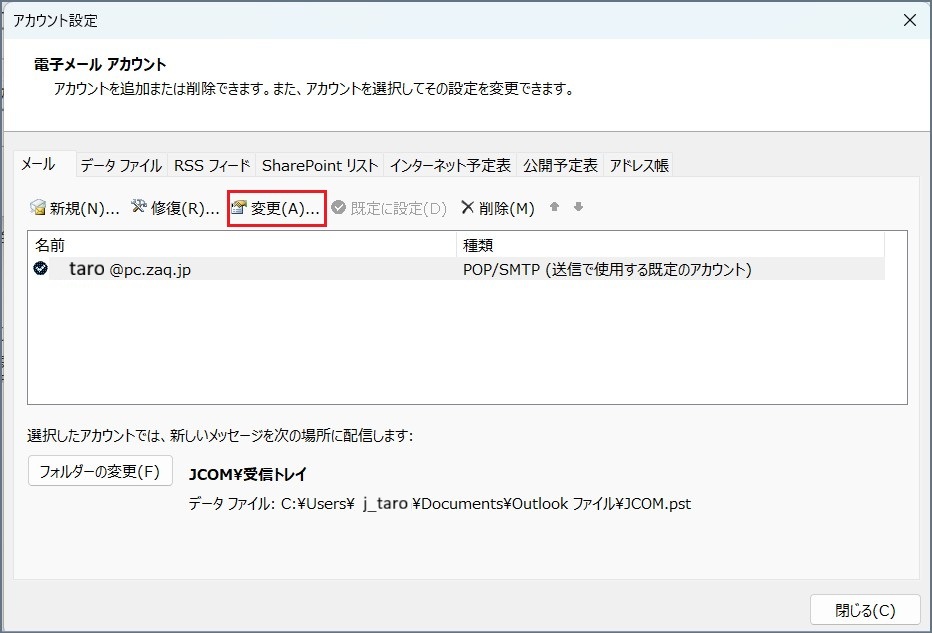Screen dimensions: 932x633
Task: Select the taro @pc.zaq.jp account row
Action: click(240, 269)
